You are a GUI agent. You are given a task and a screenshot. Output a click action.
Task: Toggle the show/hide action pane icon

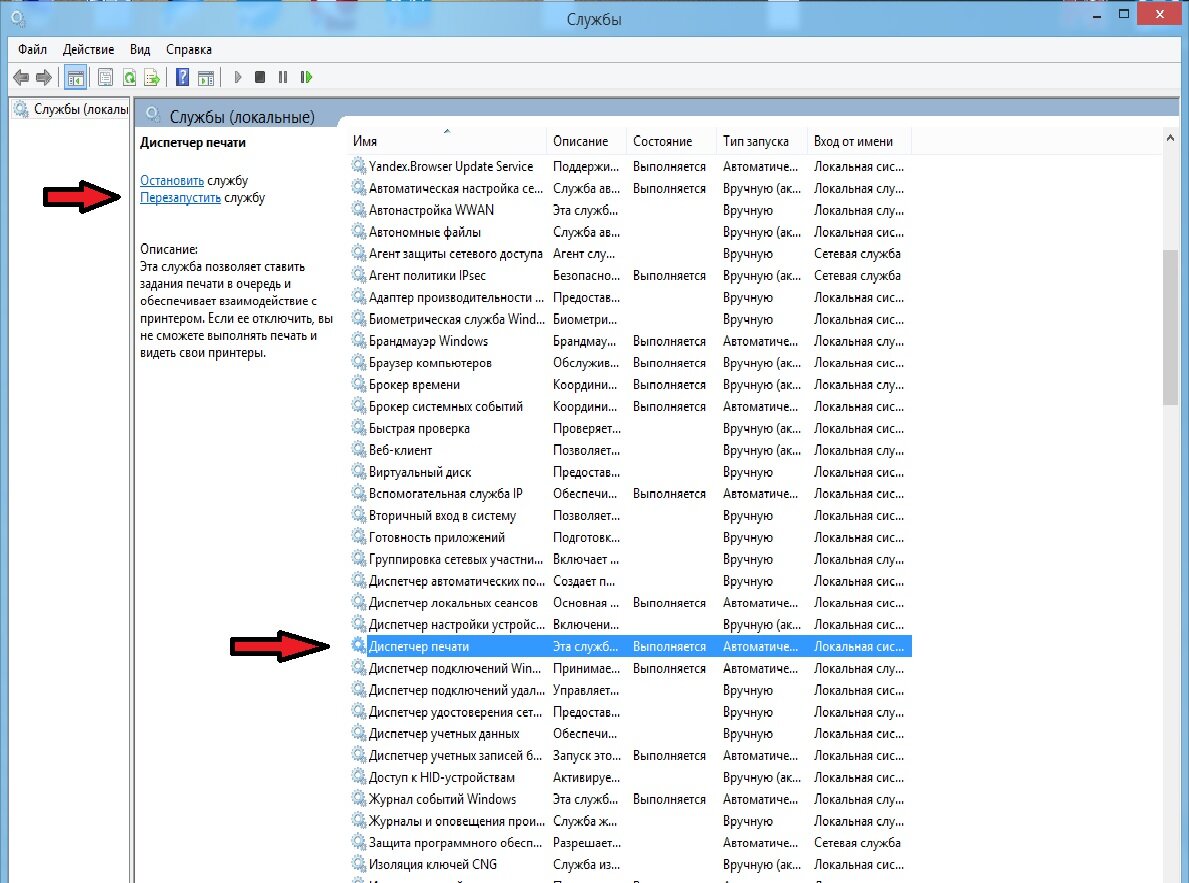tap(205, 77)
